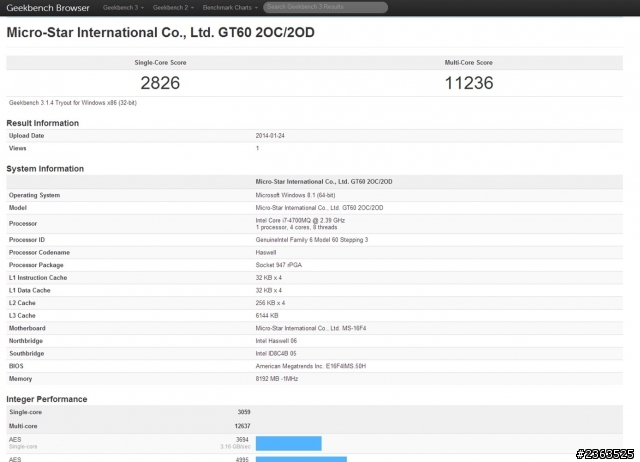This screenshot has height=462, width=640.
Task: Click the Multi-Core Score header label
Action: click(469, 62)
